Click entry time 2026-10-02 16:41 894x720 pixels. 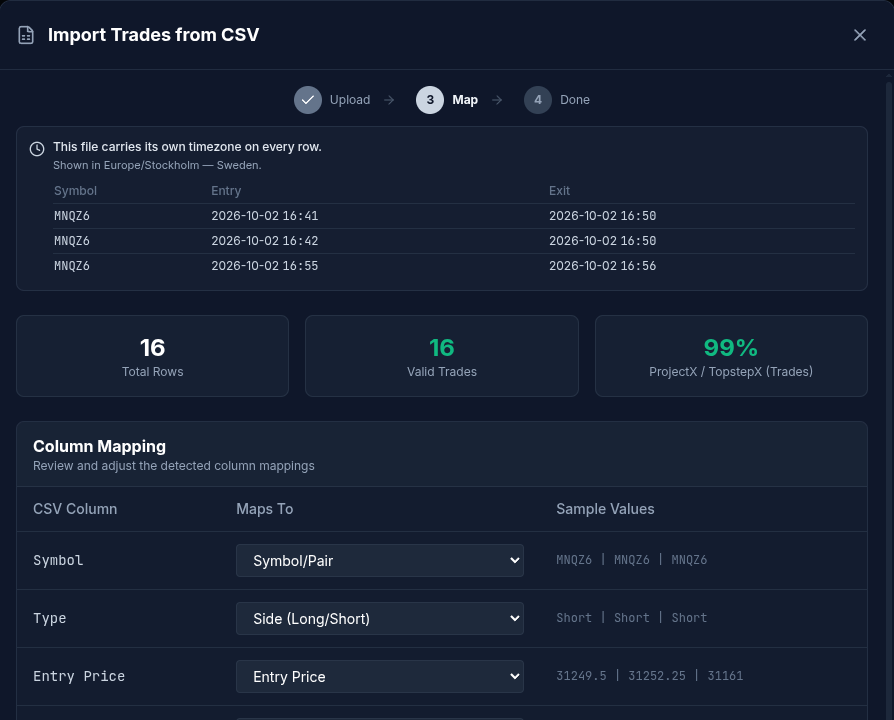[265, 216]
